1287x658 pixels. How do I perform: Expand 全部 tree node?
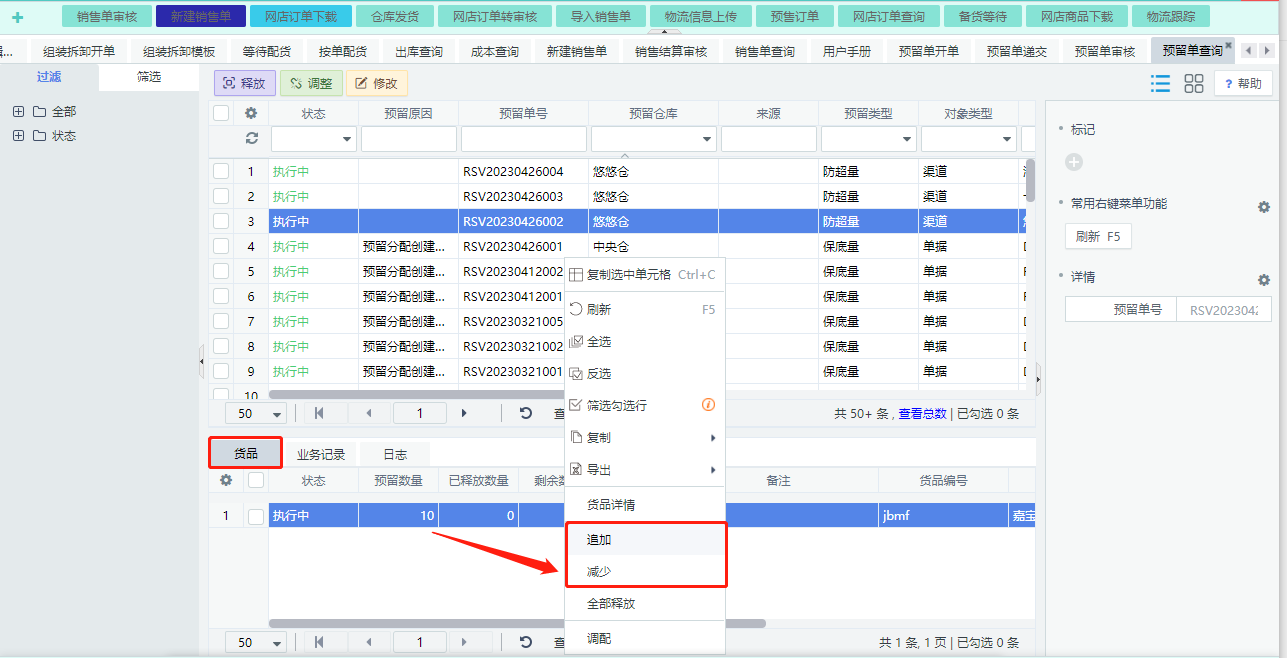18,111
